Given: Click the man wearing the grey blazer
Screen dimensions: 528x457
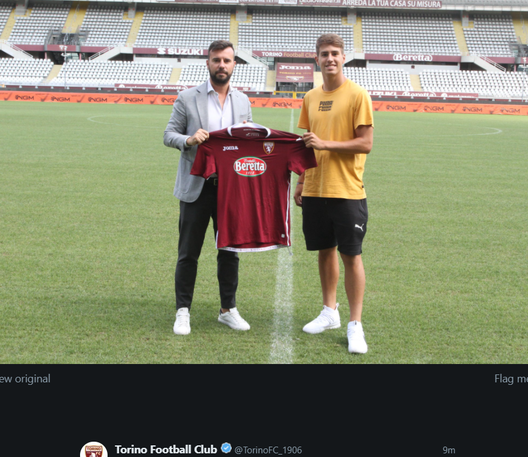Looking at the screenshot, I should [x=208, y=189].
